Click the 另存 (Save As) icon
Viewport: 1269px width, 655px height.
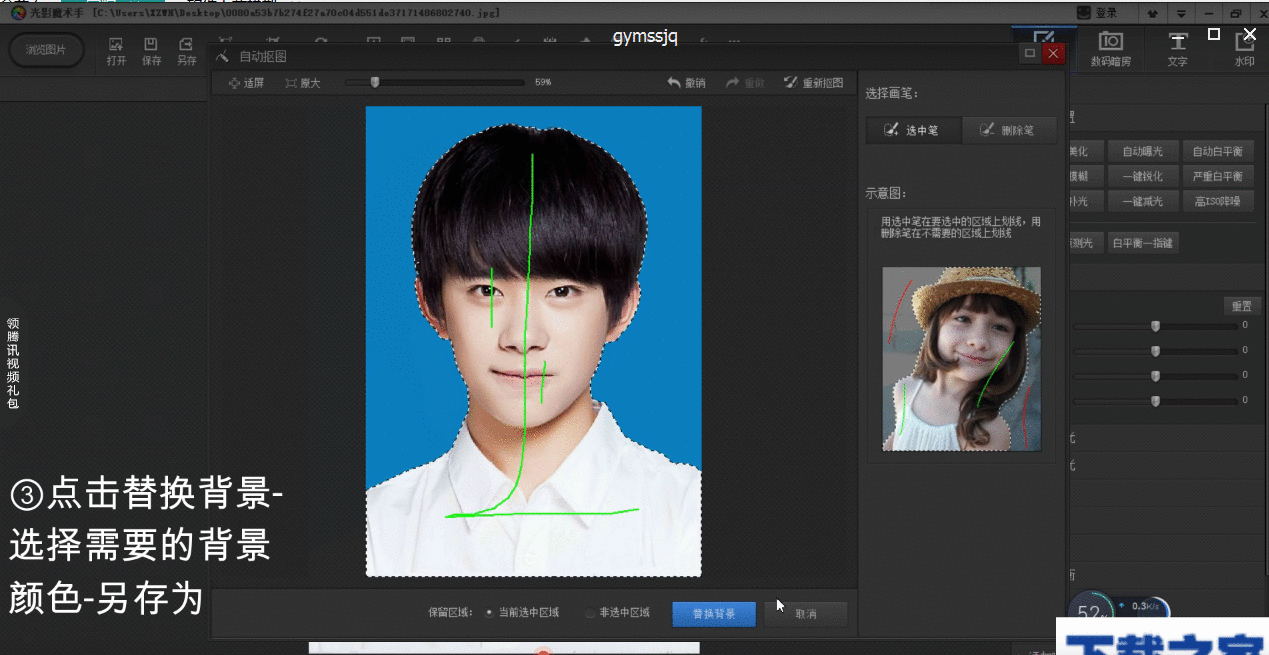pyautogui.click(x=185, y=50)
